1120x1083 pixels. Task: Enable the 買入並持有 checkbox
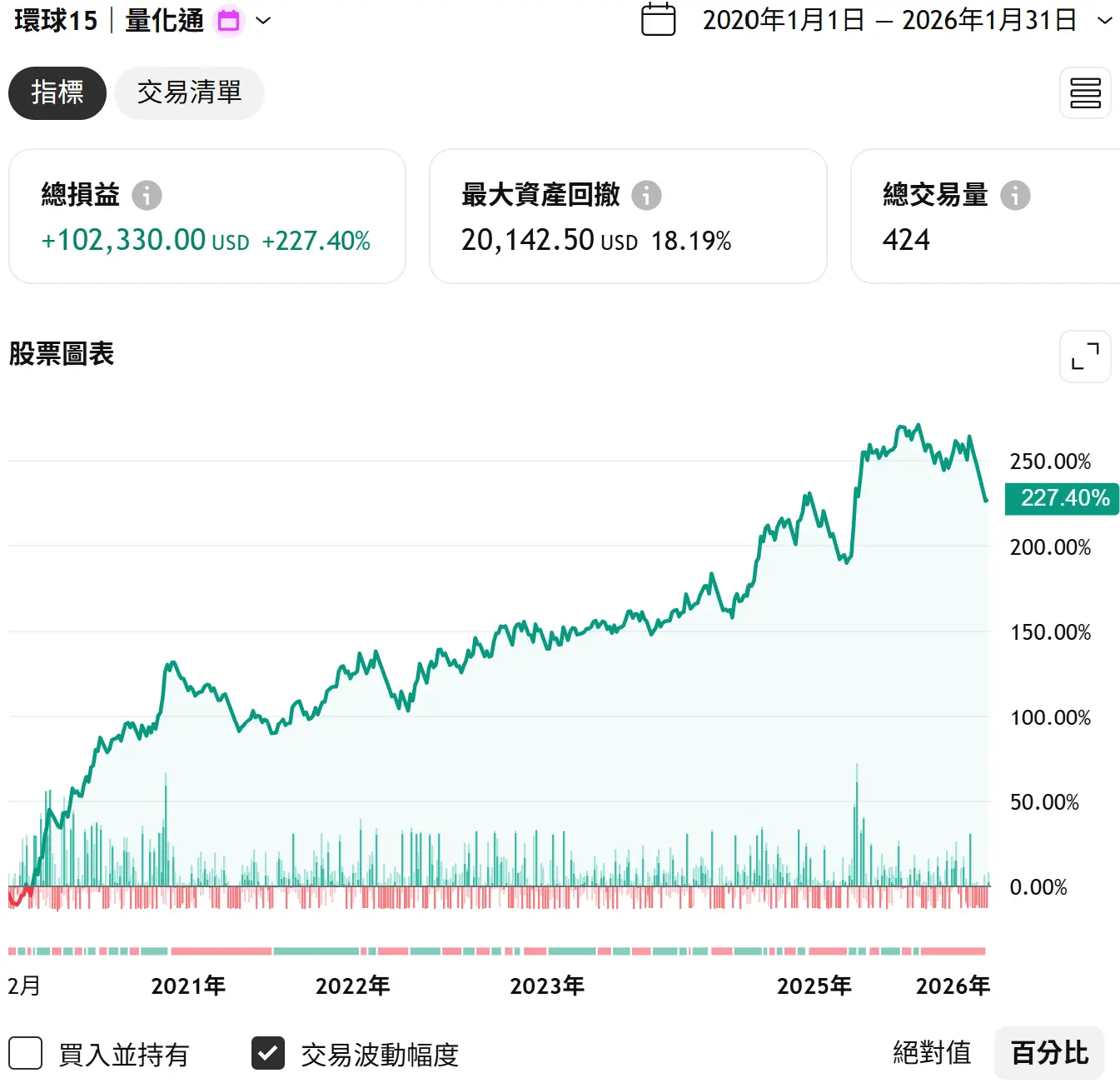26,1053
